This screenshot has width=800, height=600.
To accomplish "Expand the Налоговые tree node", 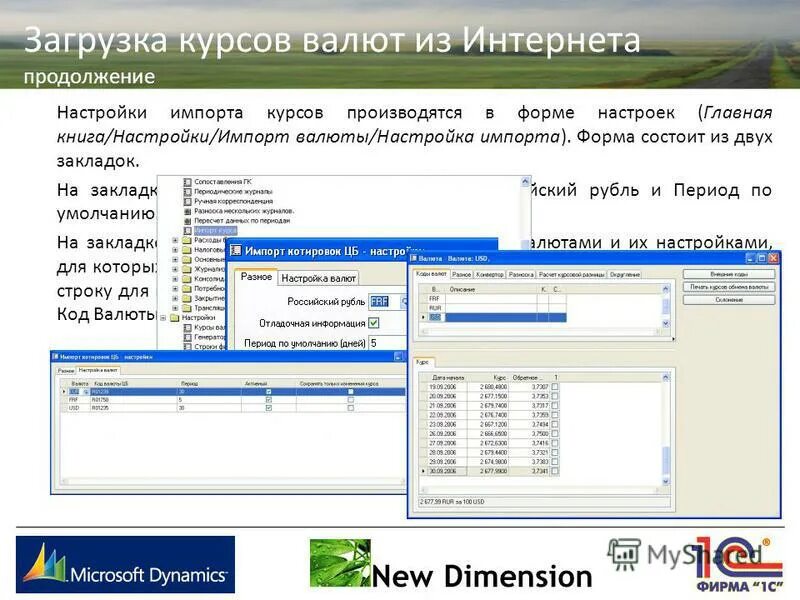I will pos(173,248).
